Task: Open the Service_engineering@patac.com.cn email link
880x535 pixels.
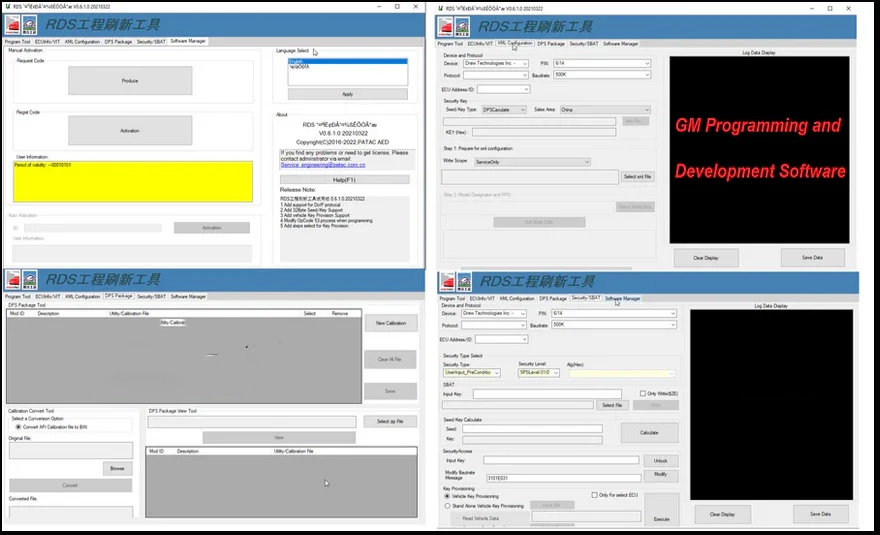Action: click(x=322, y=165)
